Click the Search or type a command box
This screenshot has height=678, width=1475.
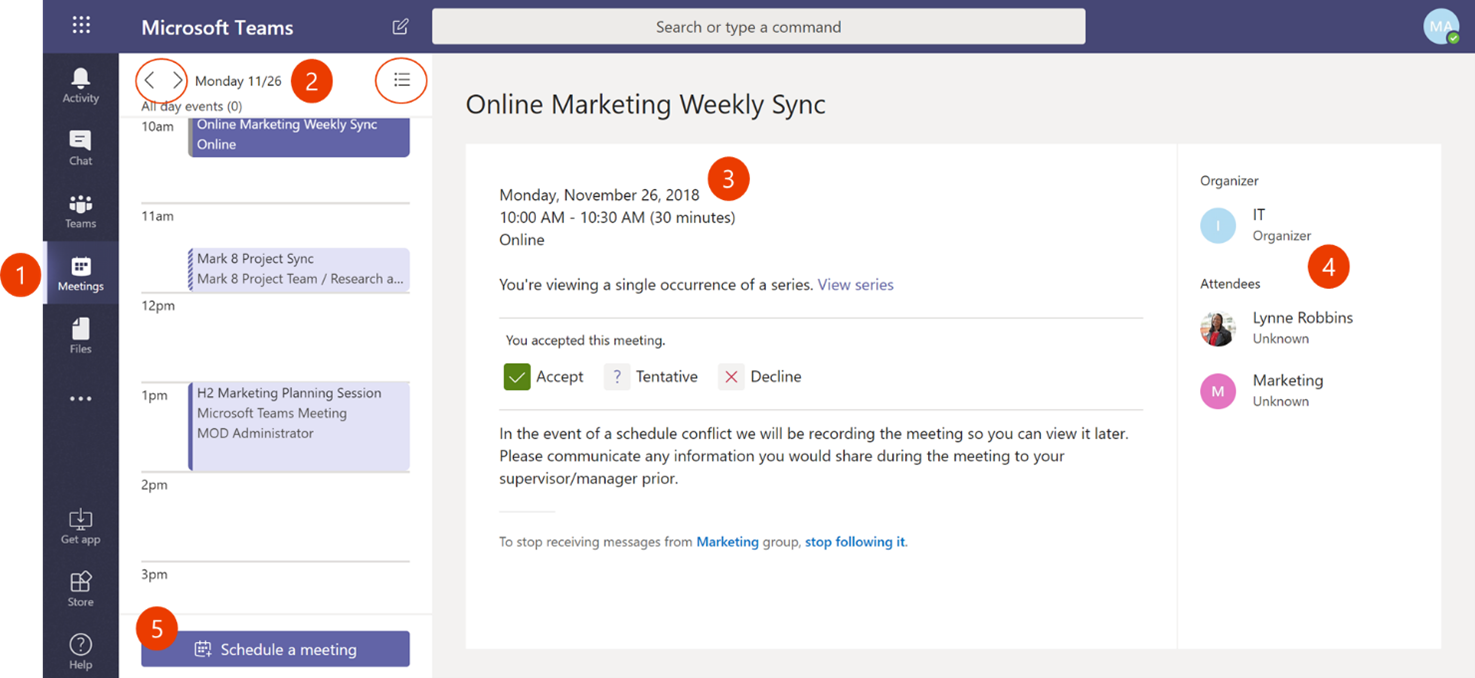[758, 27]
